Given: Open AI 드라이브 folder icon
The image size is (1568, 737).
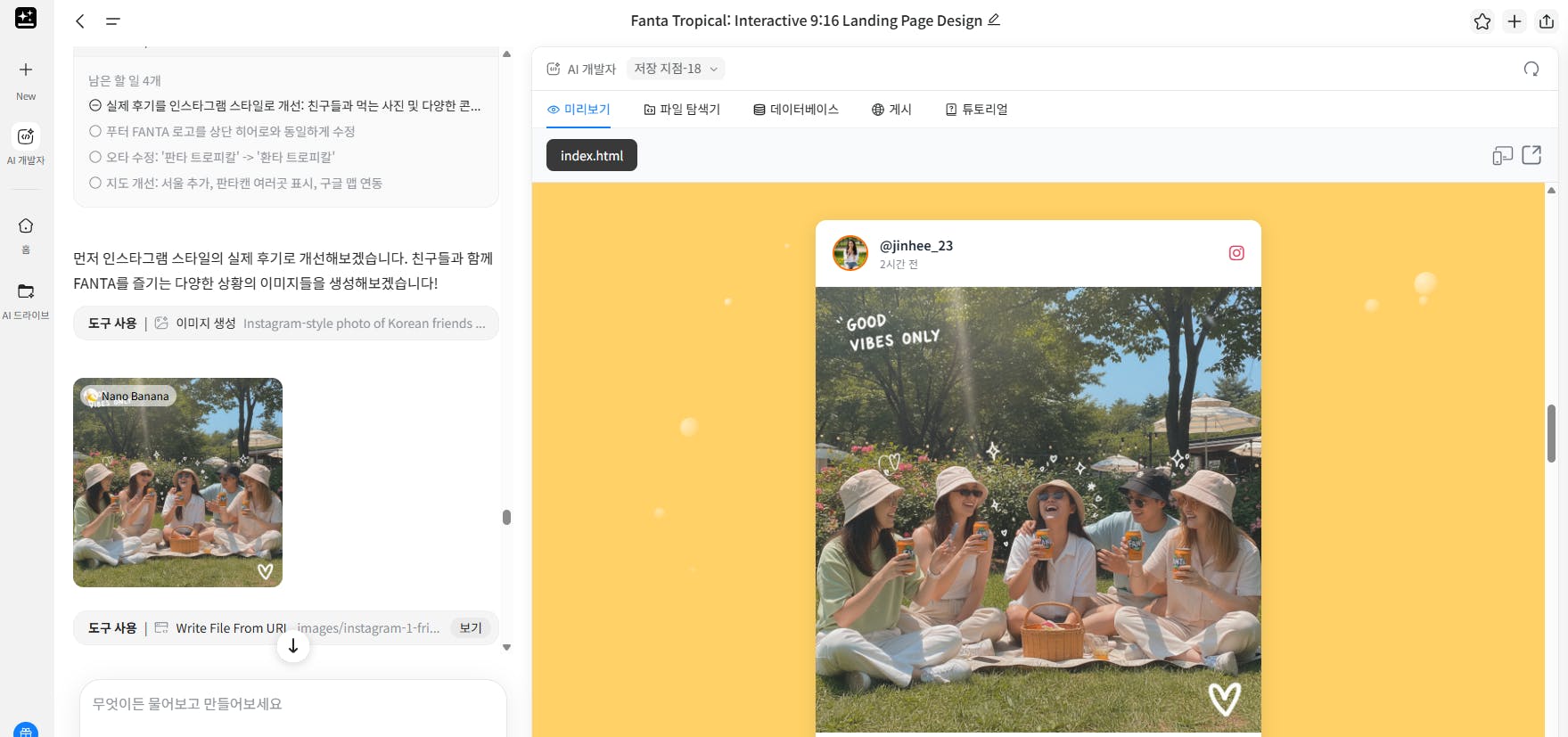Looking at the screenshot, I should [26, 291].
